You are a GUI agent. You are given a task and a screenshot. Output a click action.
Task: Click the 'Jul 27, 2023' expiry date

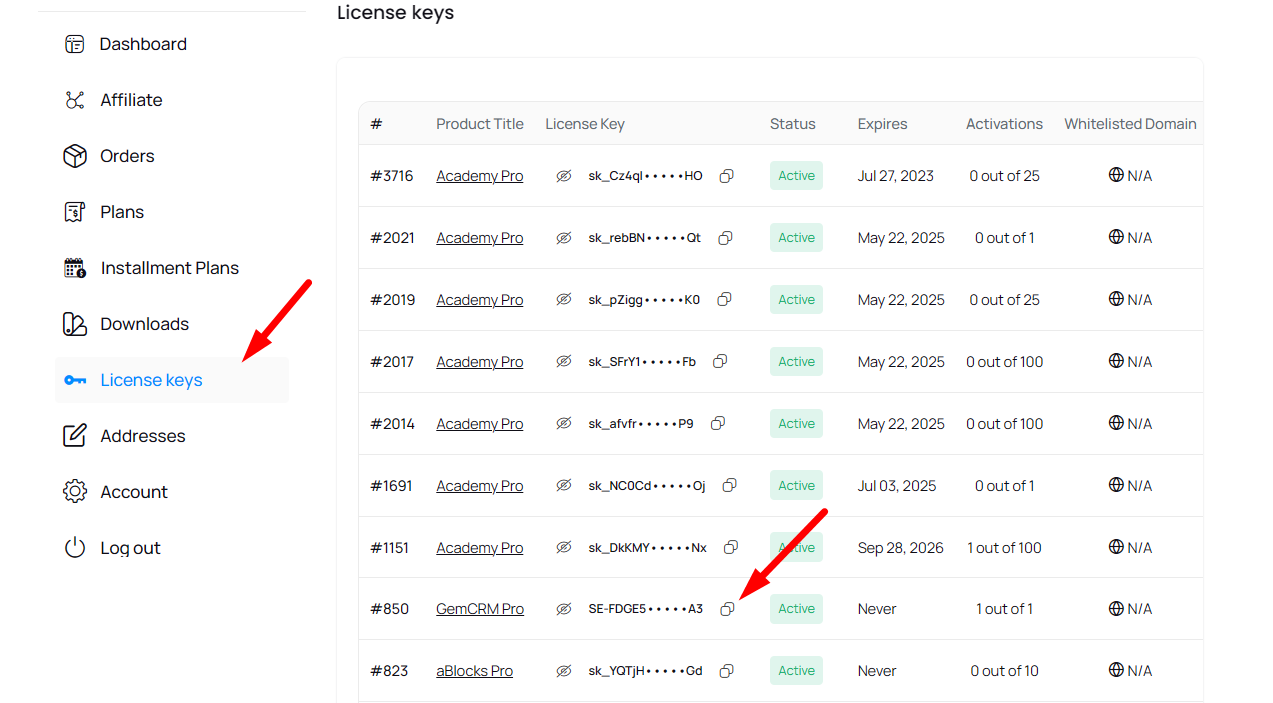point(896,176)
